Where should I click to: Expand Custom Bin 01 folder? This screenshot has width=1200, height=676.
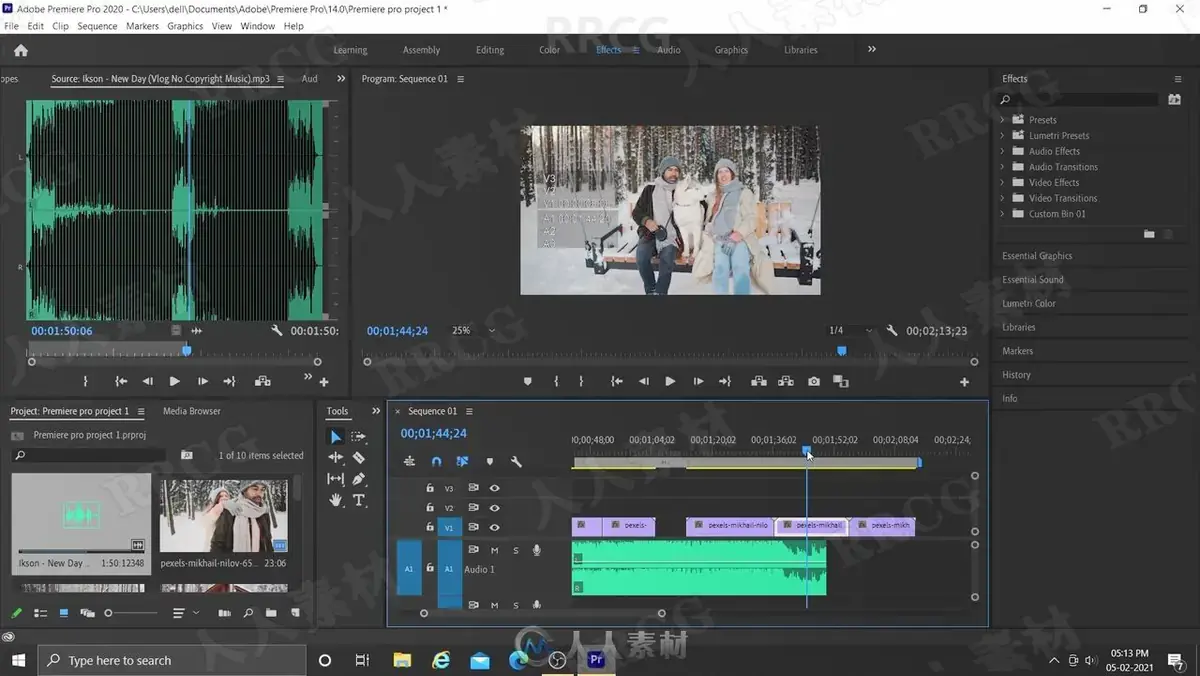pos(1003,214)
